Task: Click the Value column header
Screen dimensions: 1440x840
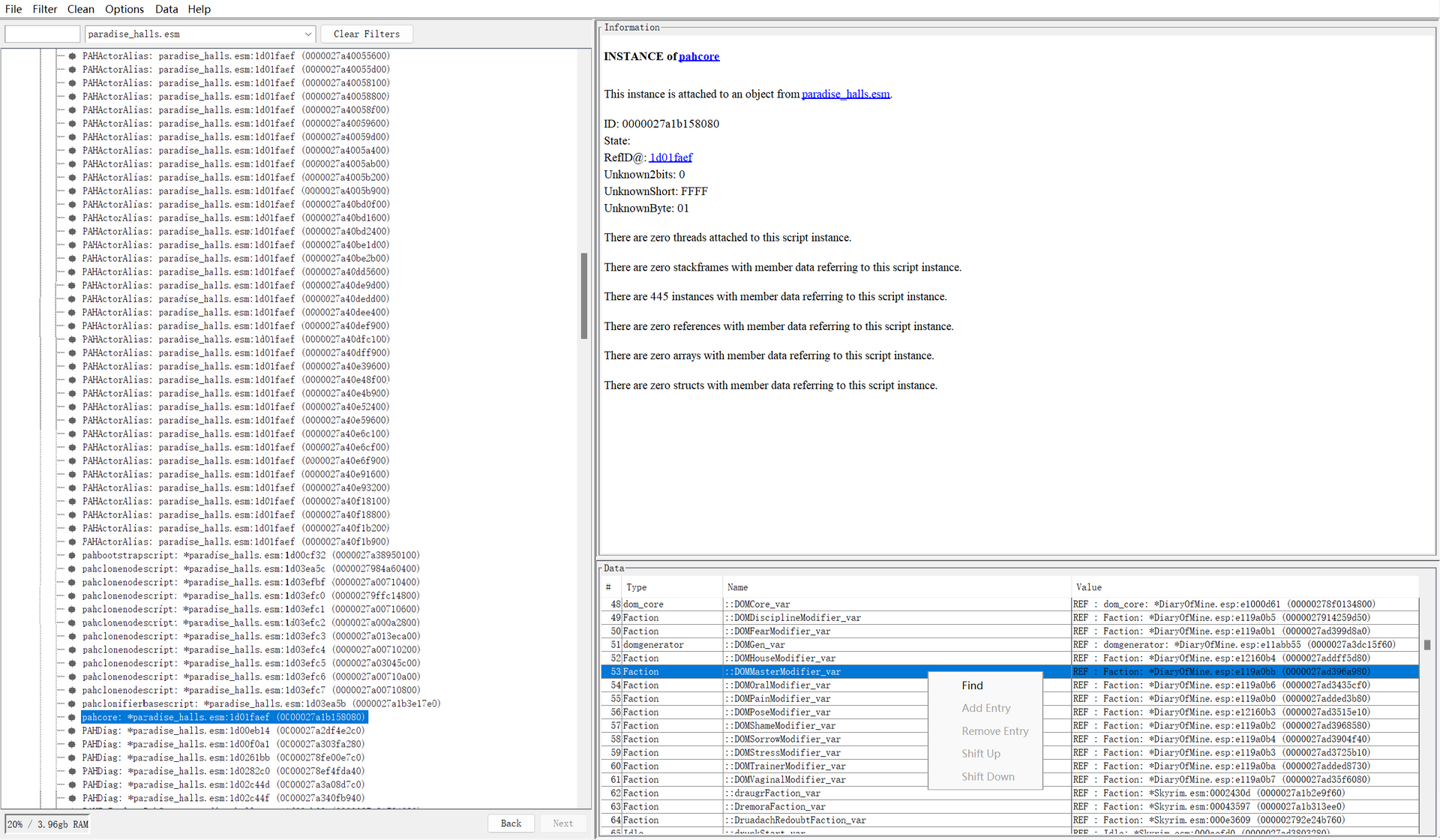Action: click(x=1245, y=587)
